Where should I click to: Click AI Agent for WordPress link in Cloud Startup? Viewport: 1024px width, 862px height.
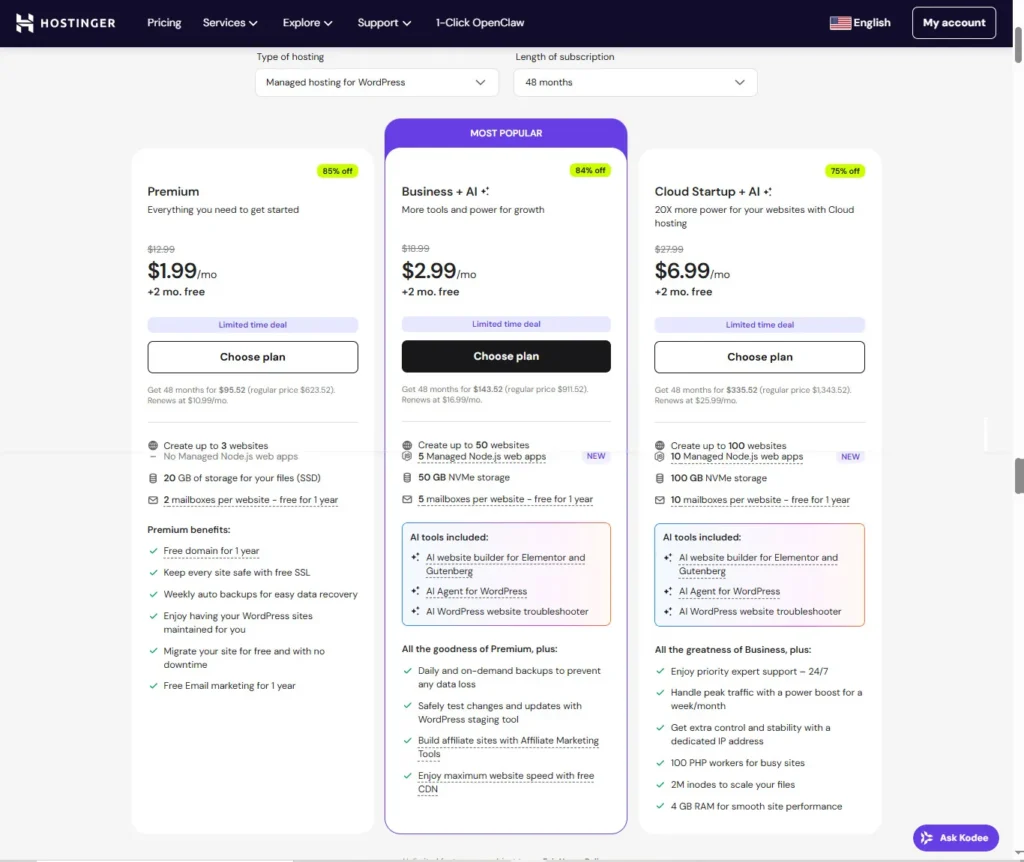click(x=729, y=591)
